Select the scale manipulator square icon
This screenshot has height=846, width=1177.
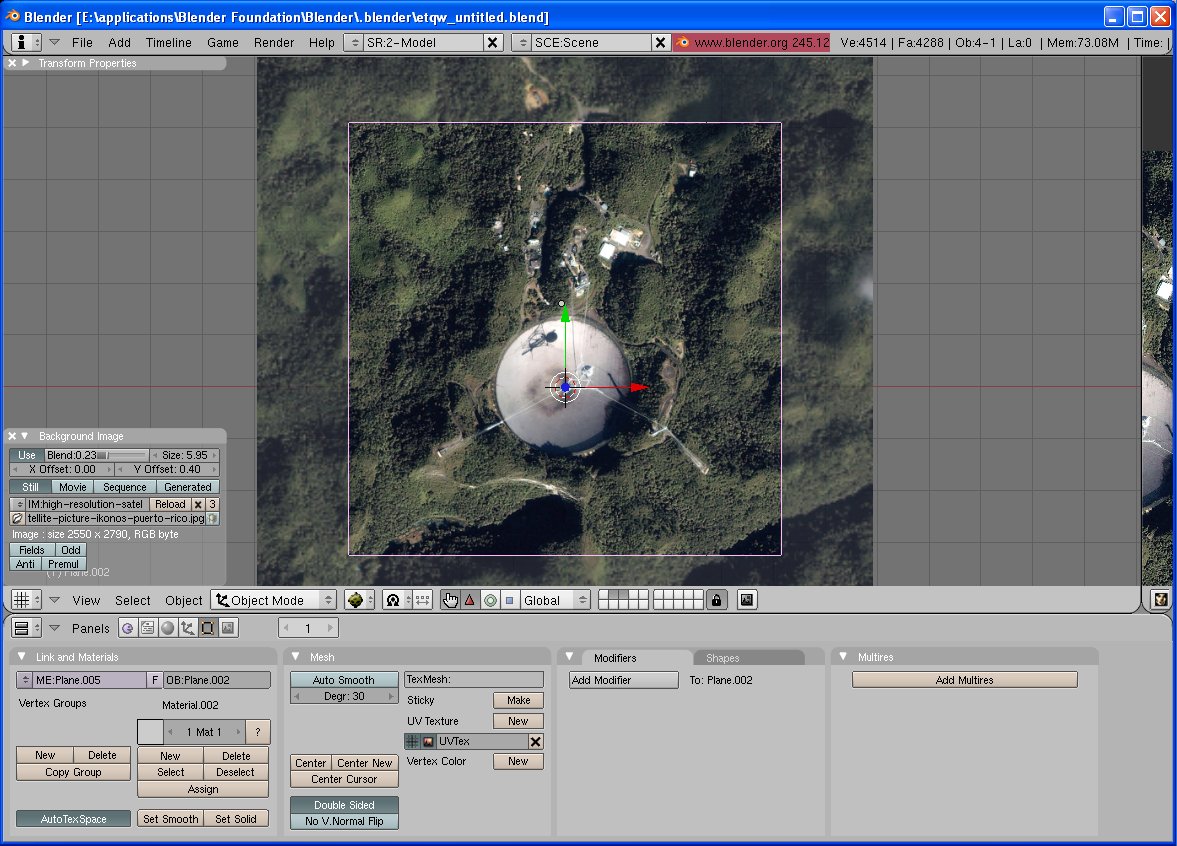point(509,600)
